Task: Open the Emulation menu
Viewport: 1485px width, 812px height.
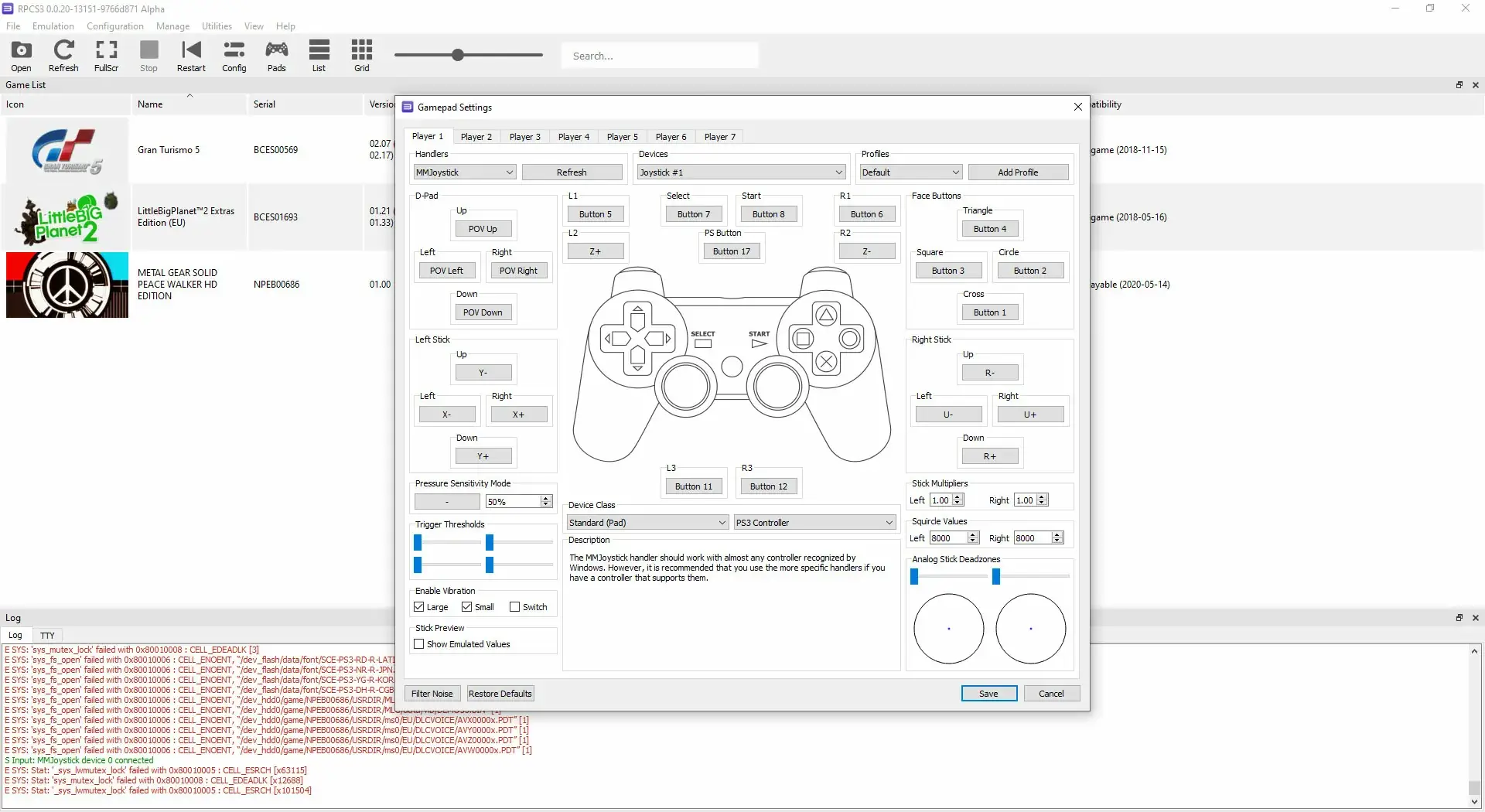Action: [53, 26]
